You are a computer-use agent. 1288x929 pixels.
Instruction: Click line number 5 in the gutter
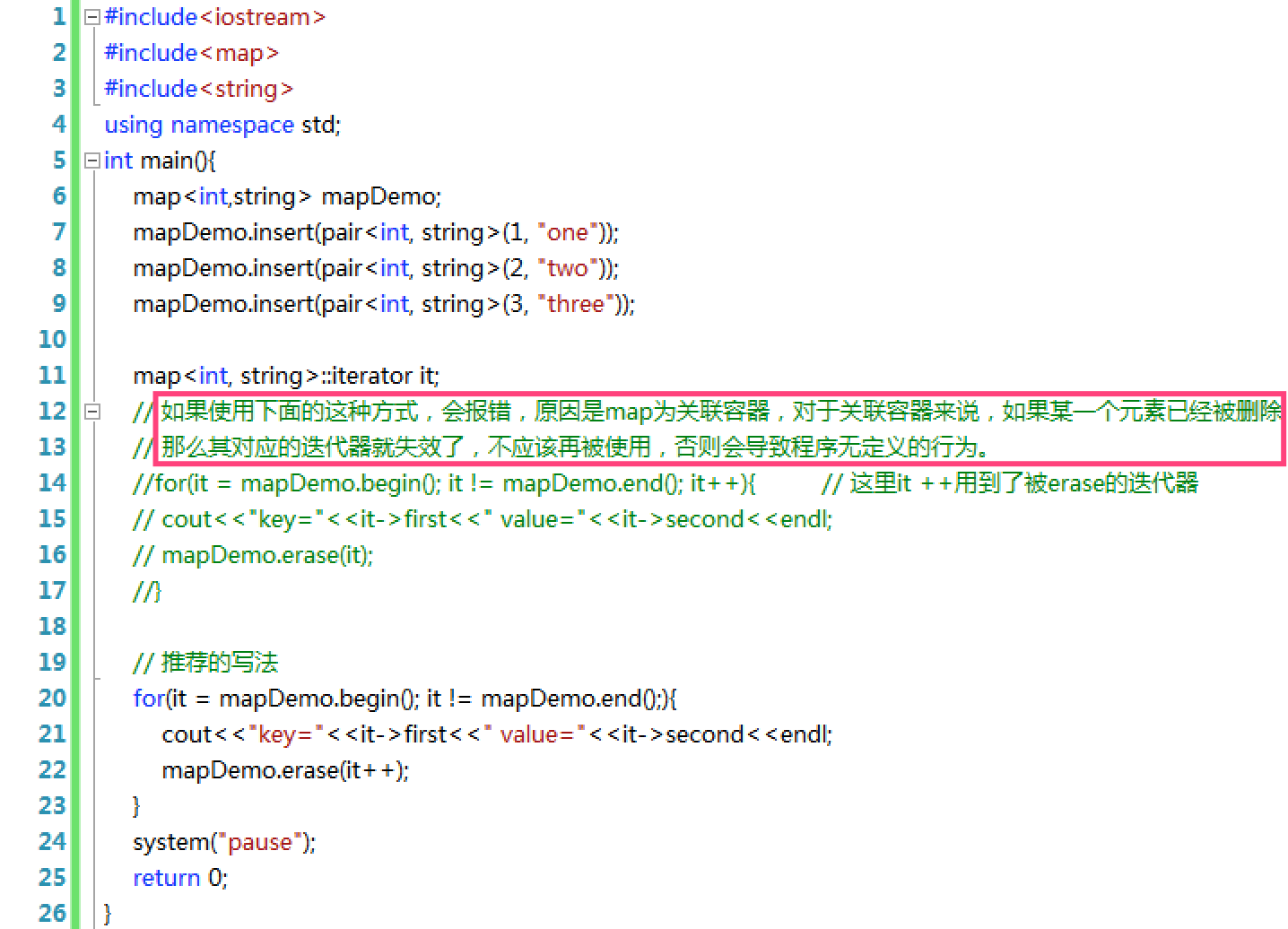pos(59,161)
